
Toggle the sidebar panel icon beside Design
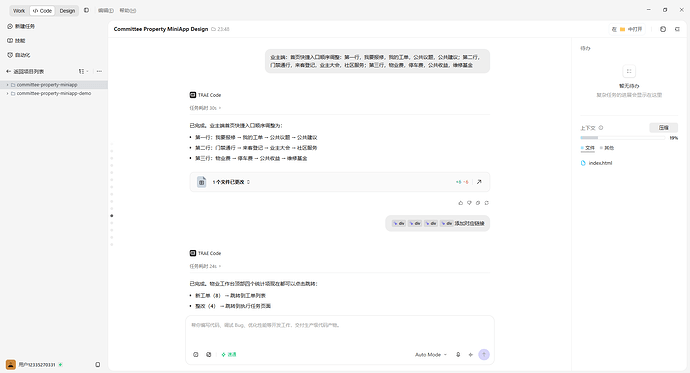pyautogui.click(x=86, y=10)
